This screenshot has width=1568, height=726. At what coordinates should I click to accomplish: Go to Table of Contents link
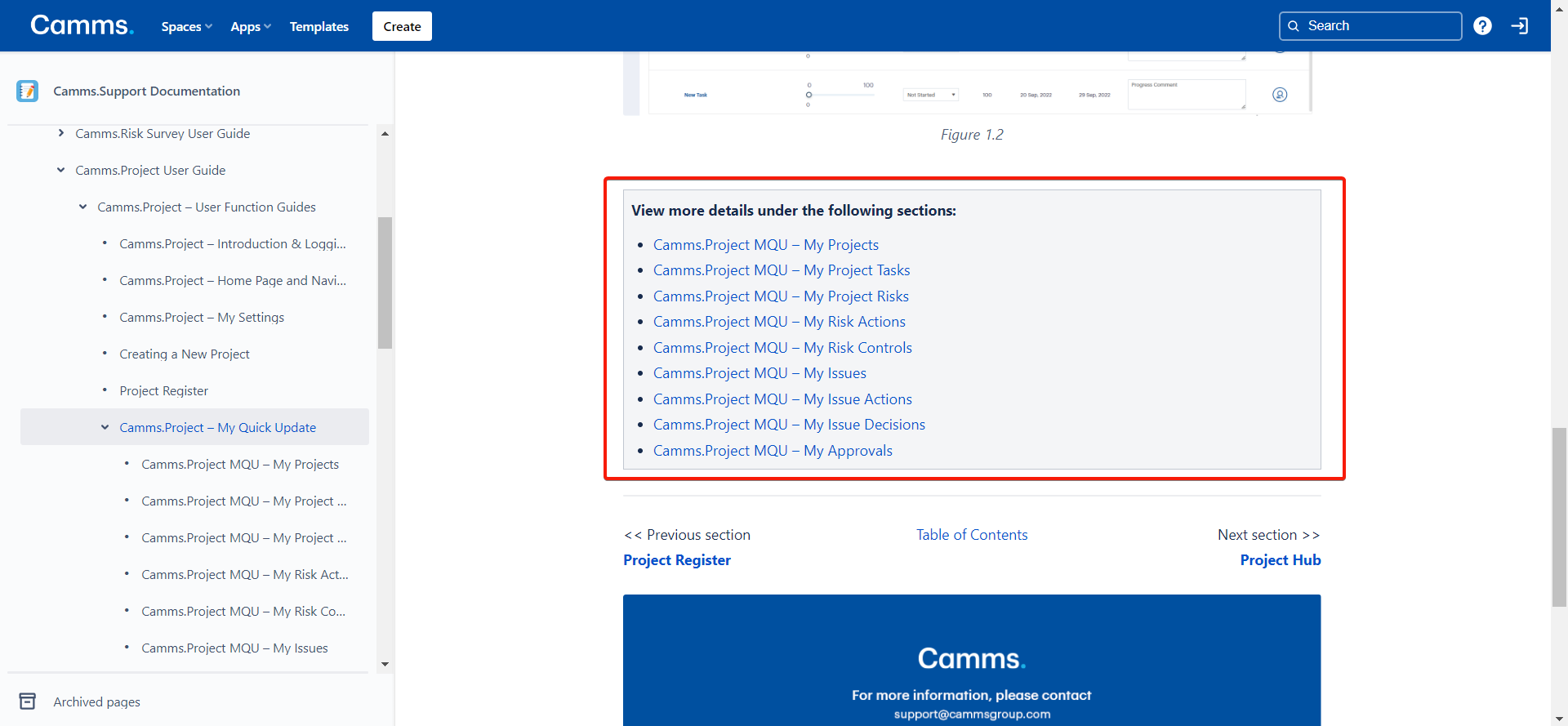[972, 535]
